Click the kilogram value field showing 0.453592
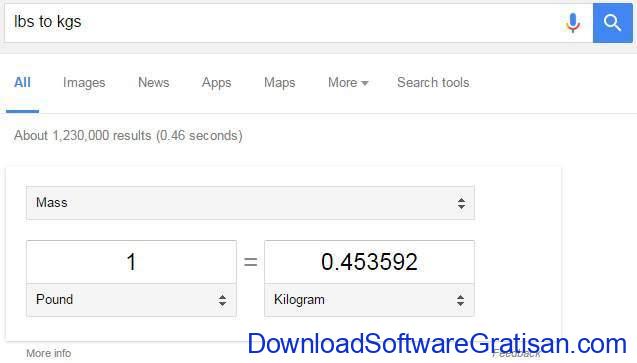 tap(369, 262)
